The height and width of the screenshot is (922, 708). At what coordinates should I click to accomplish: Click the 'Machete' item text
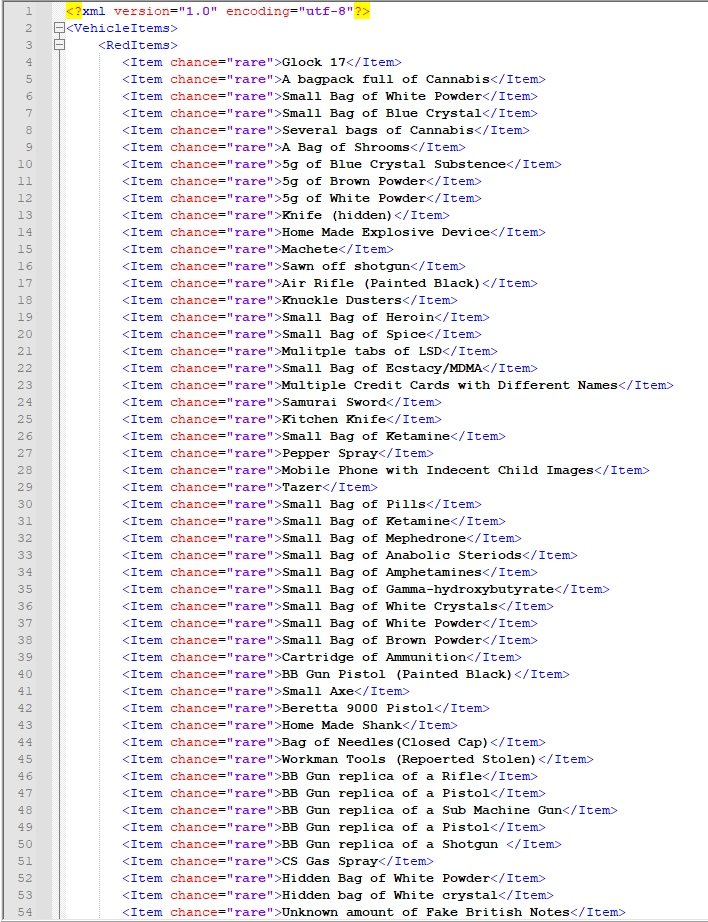310,249
